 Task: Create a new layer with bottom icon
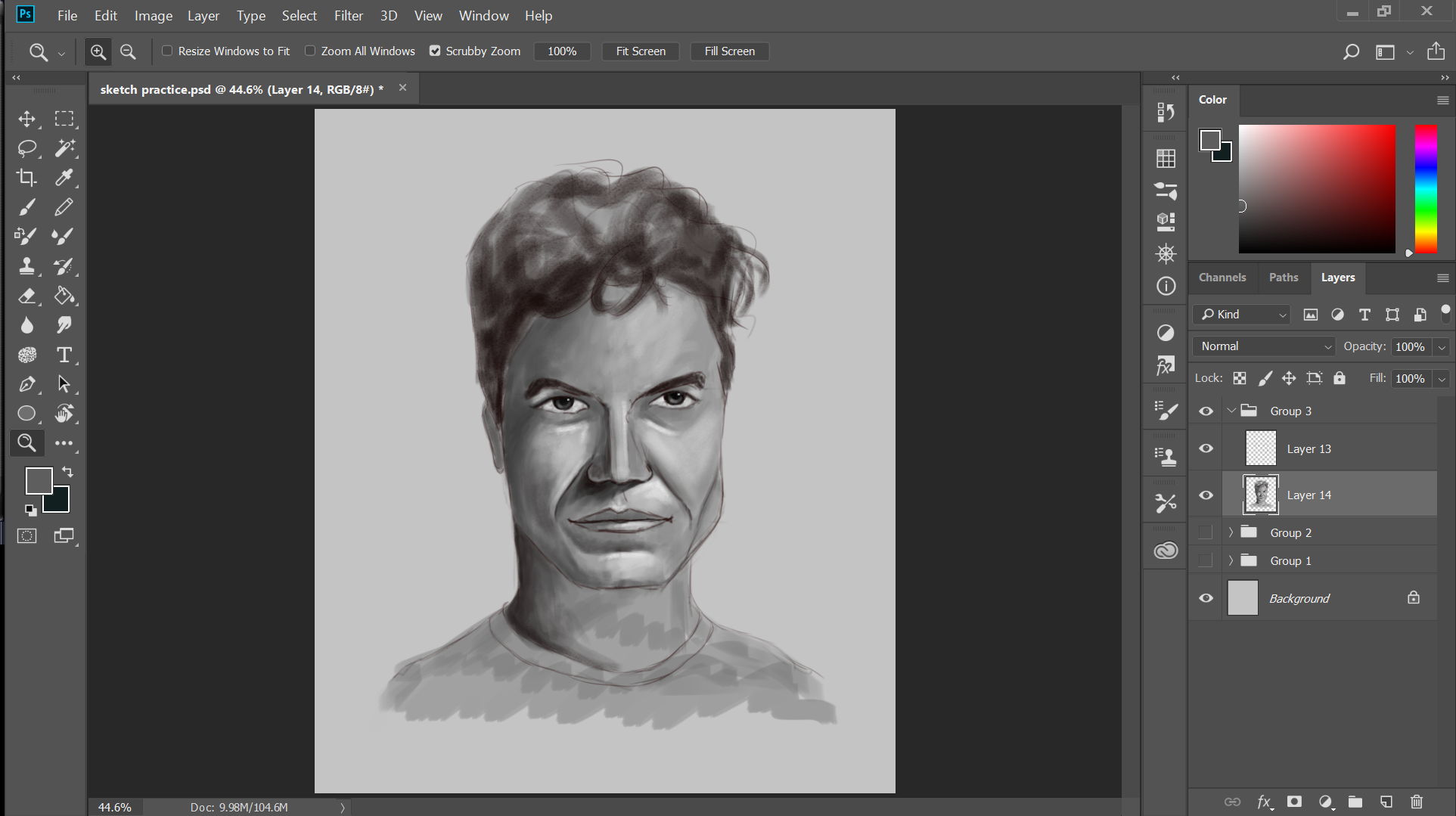coord(1386,802)
